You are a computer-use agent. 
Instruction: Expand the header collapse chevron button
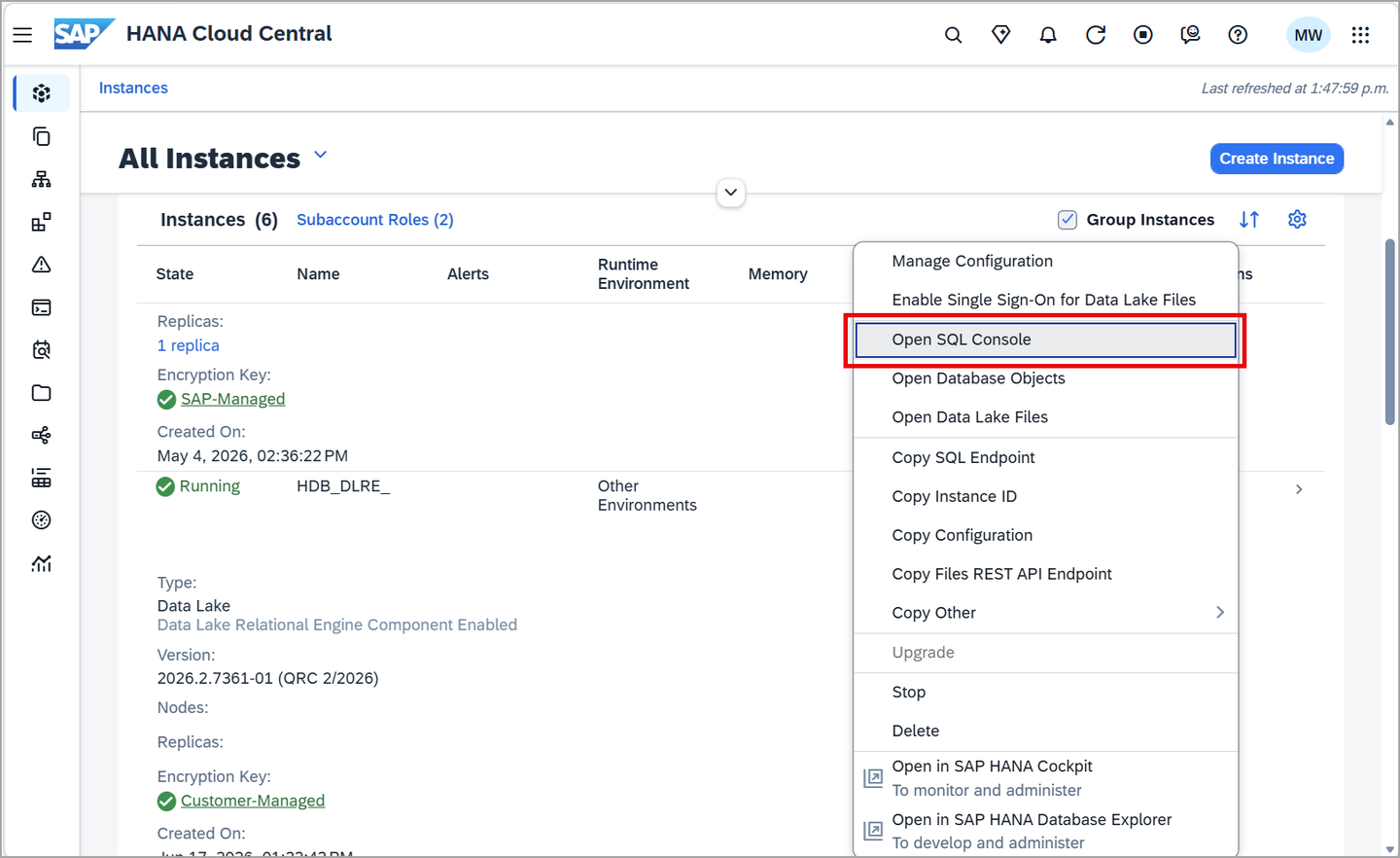731,193
